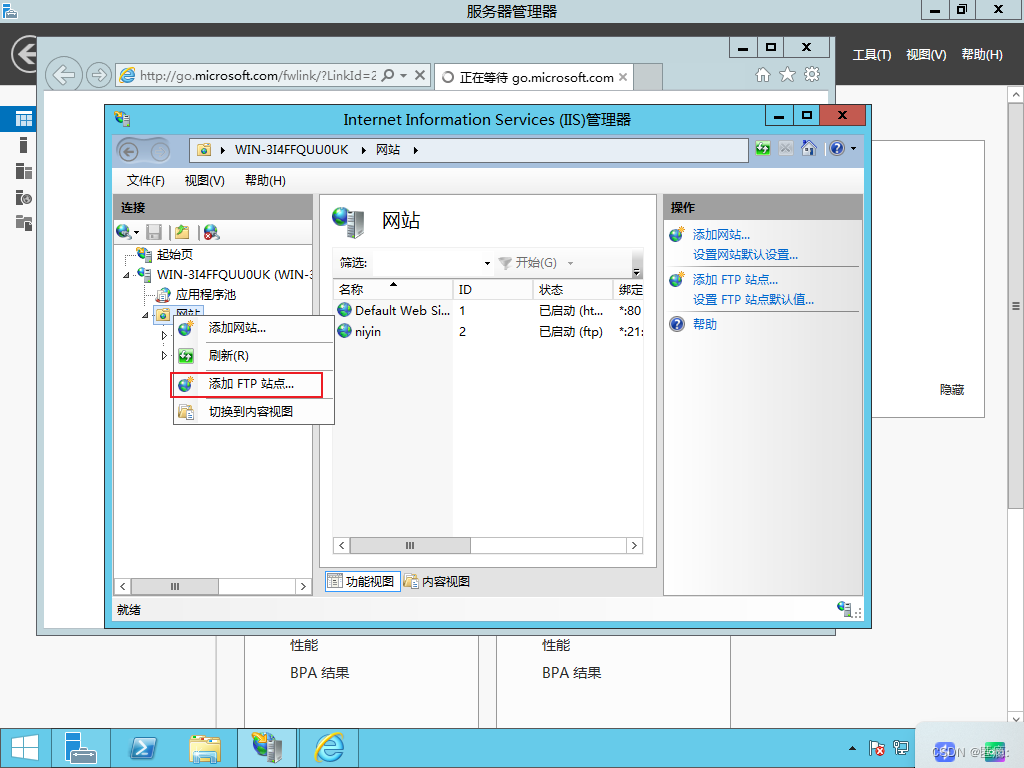Click 设置 FTP 站点默认值... link
Viewport: 1024px width, 768px height.
click(x=753, y=300)
